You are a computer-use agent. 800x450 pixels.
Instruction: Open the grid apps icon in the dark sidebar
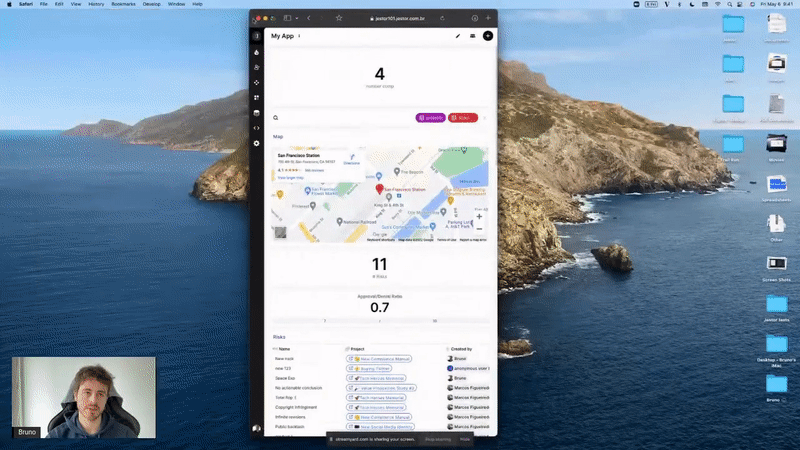pos(257,97)
